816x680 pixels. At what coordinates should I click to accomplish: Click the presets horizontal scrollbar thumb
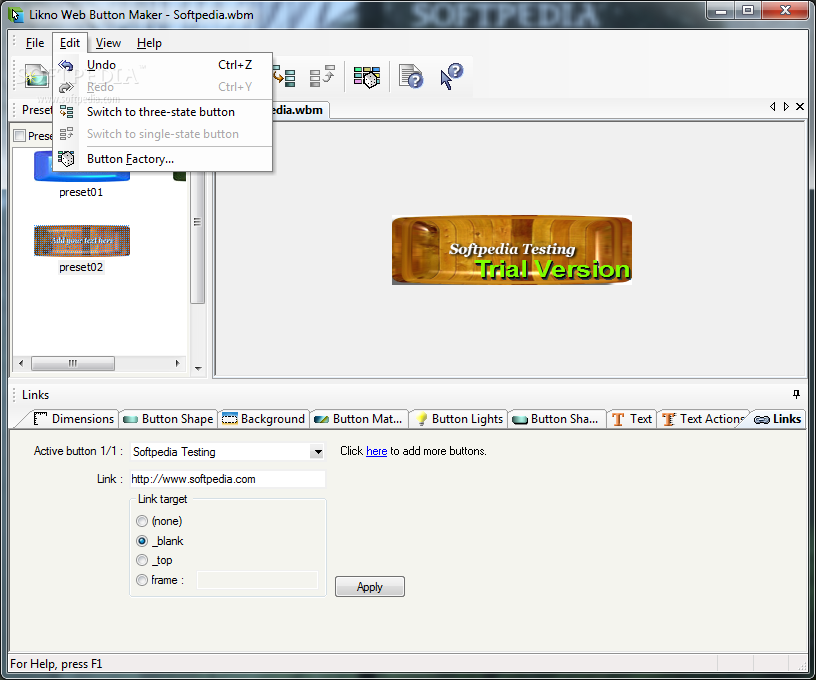[x=73, y=363]
